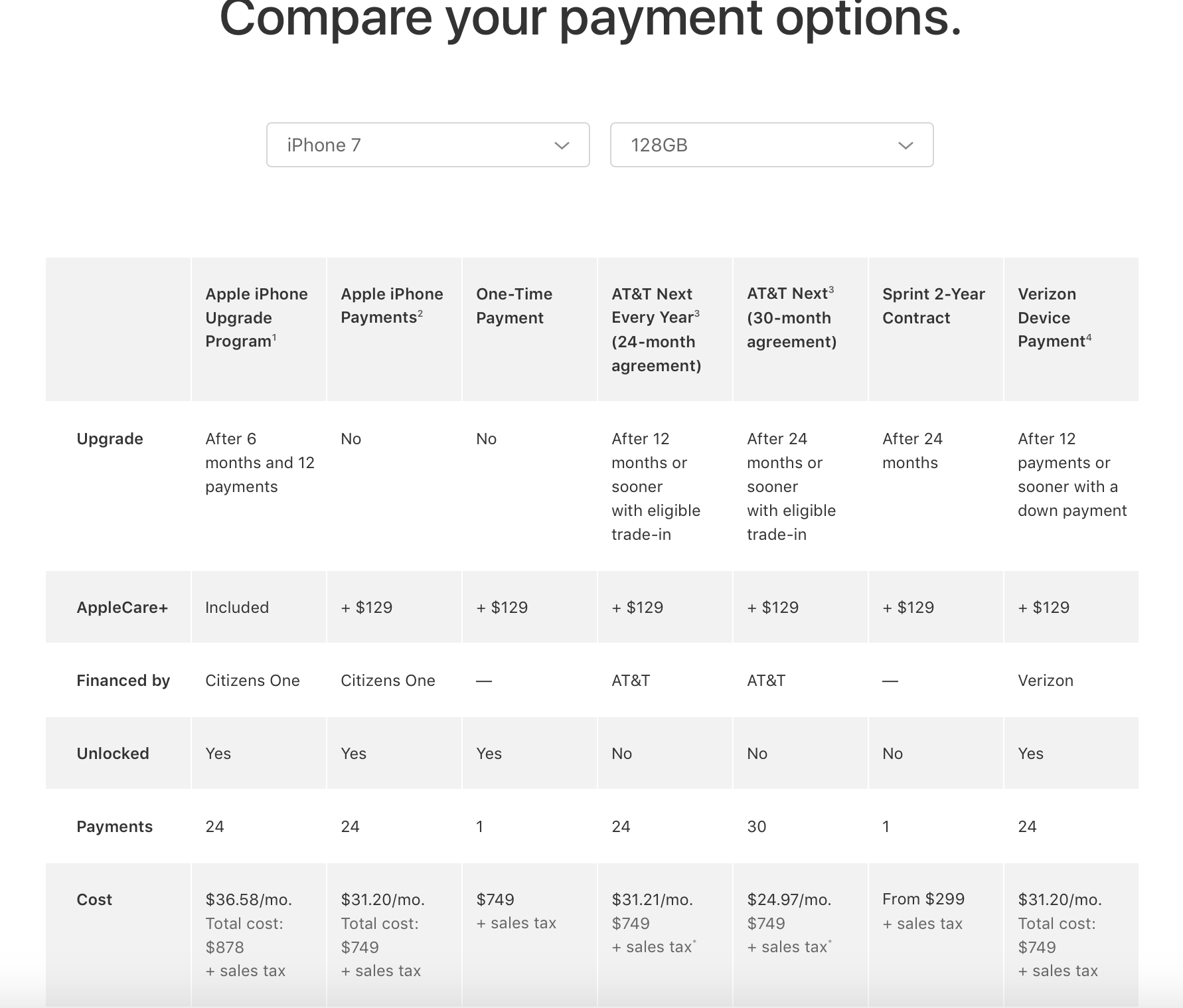Open the 128GB storage capacity dropdown

pyautogui.click(x=771, y=145)
